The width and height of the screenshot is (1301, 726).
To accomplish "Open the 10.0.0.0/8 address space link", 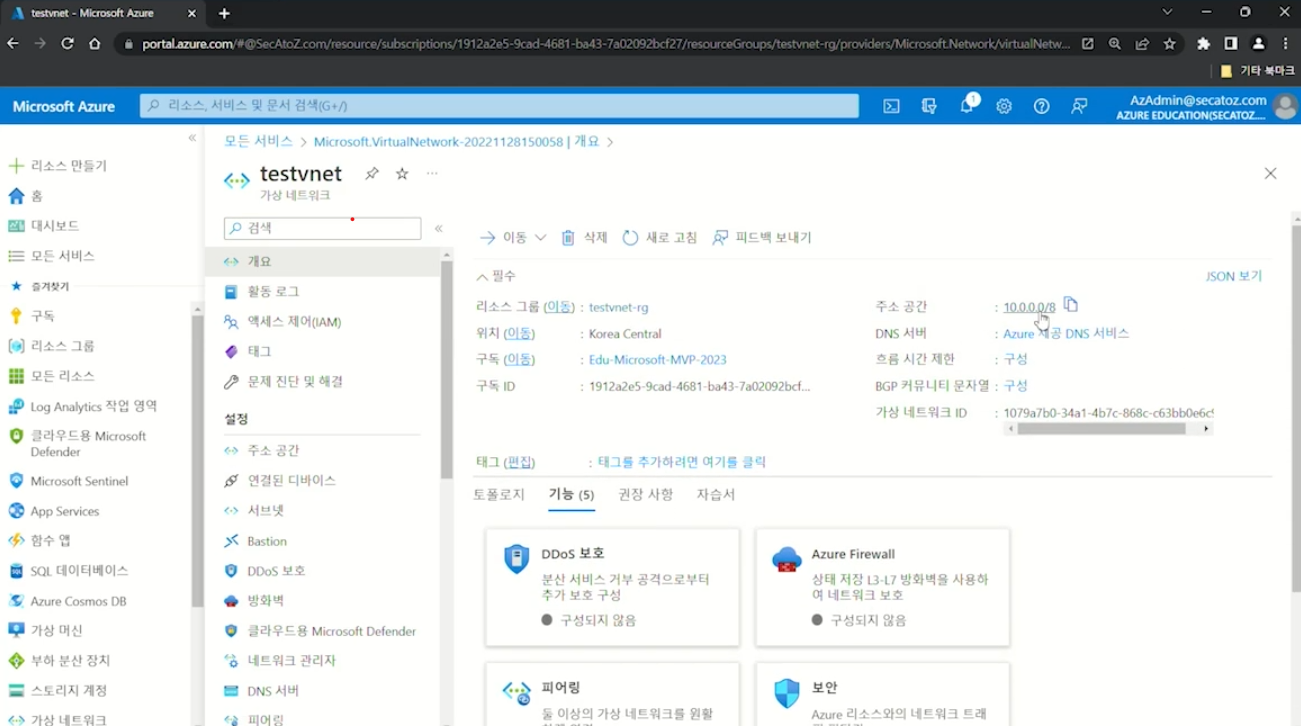I will pyautogui.click(x=1029, y=307).
